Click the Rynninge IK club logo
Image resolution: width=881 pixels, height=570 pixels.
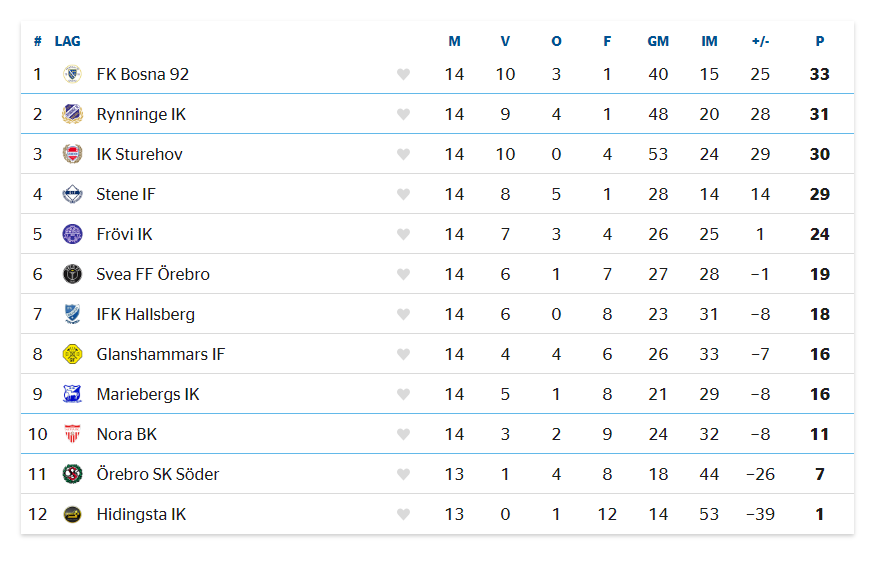(x=72, y=114)
